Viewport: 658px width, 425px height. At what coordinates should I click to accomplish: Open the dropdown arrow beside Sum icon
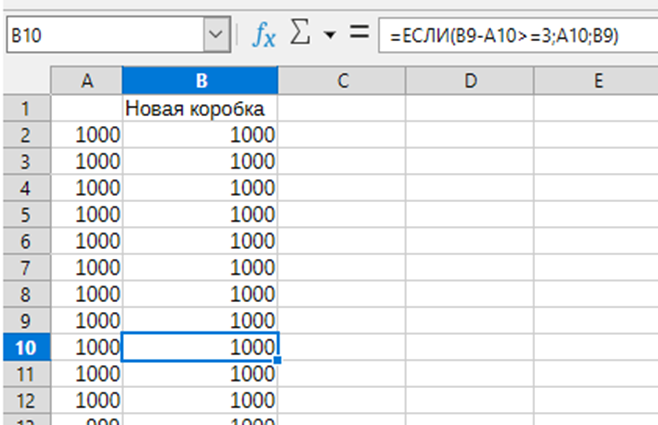click(328, 37)
